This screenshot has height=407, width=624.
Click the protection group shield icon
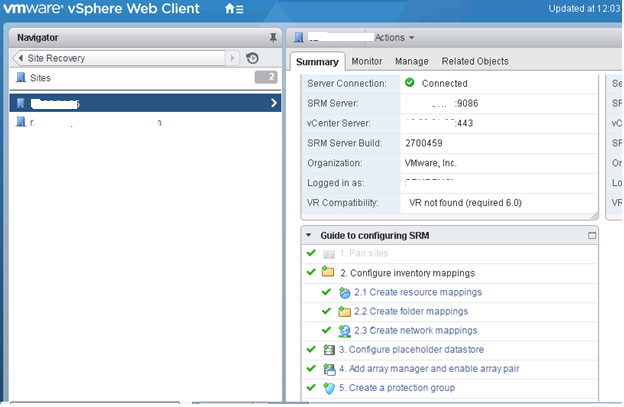pyautogui.click(x=329, y=388)
